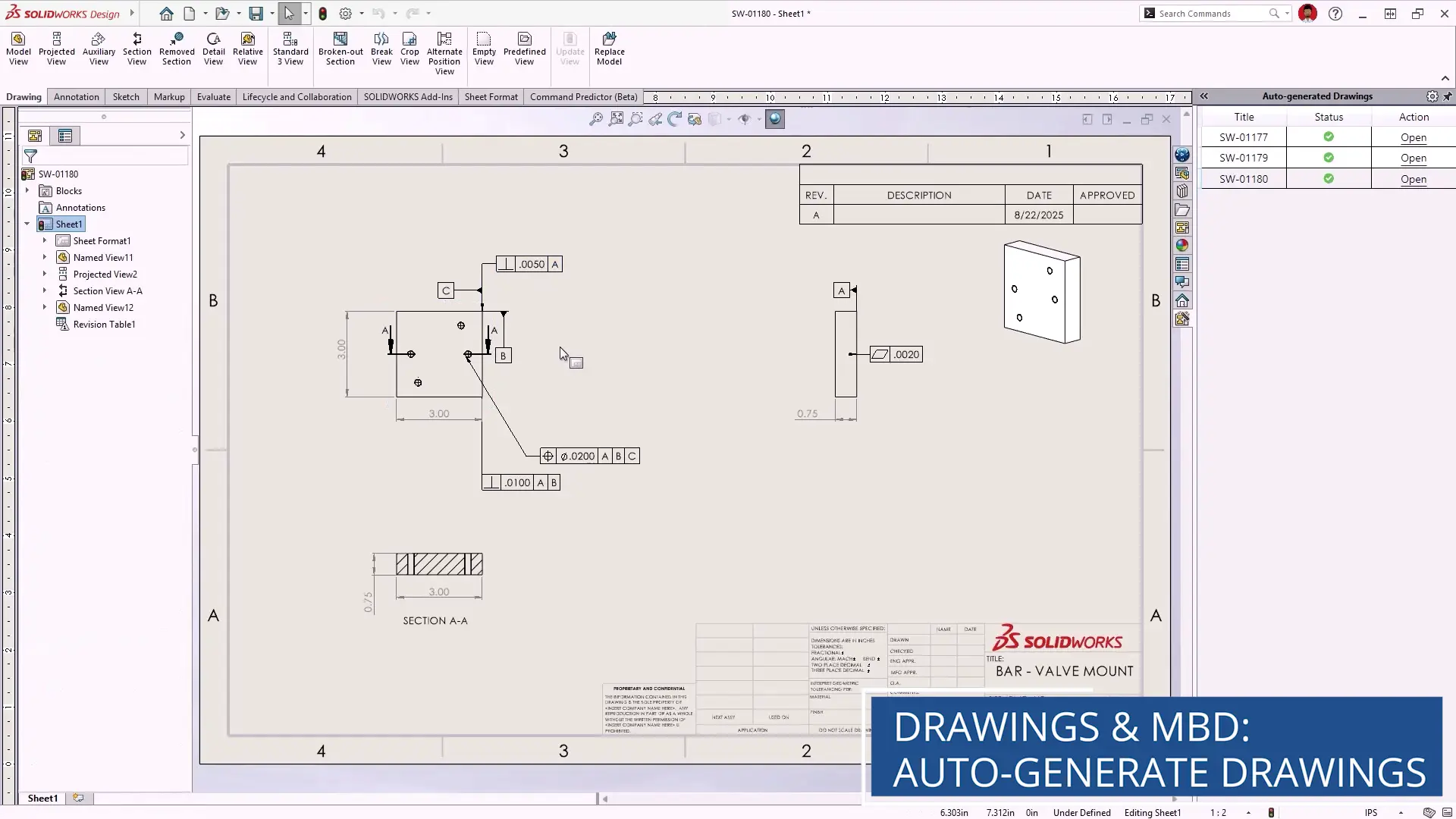Insert a Standard 3 View
Viewport: 1456px width, 819px height.
tap(290, 48)
